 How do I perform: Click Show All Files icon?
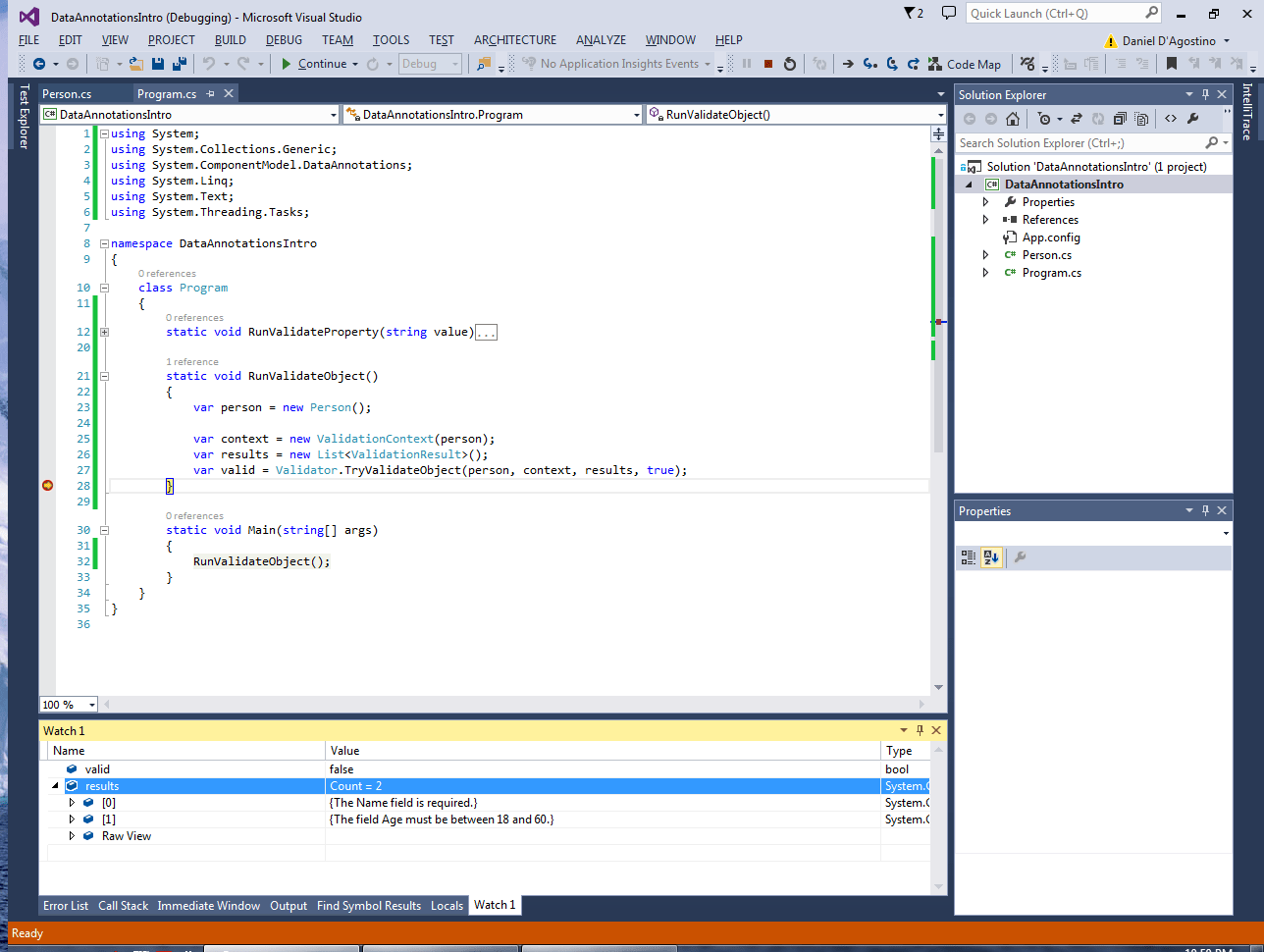1141,119
